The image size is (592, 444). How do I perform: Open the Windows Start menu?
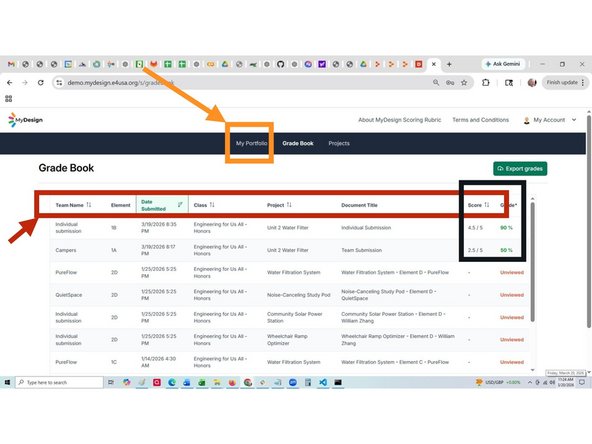pyautogui.click(x=7, y=382)
